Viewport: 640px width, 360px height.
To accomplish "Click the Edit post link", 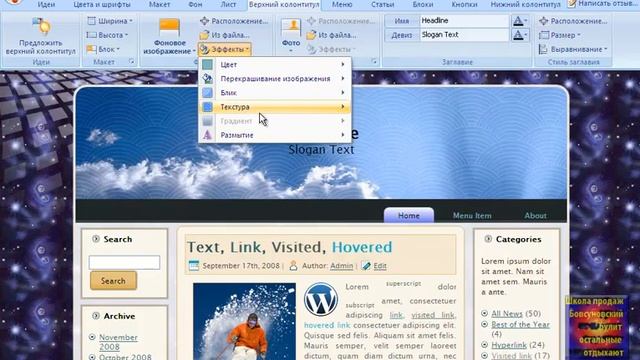I will coord(380,266).
